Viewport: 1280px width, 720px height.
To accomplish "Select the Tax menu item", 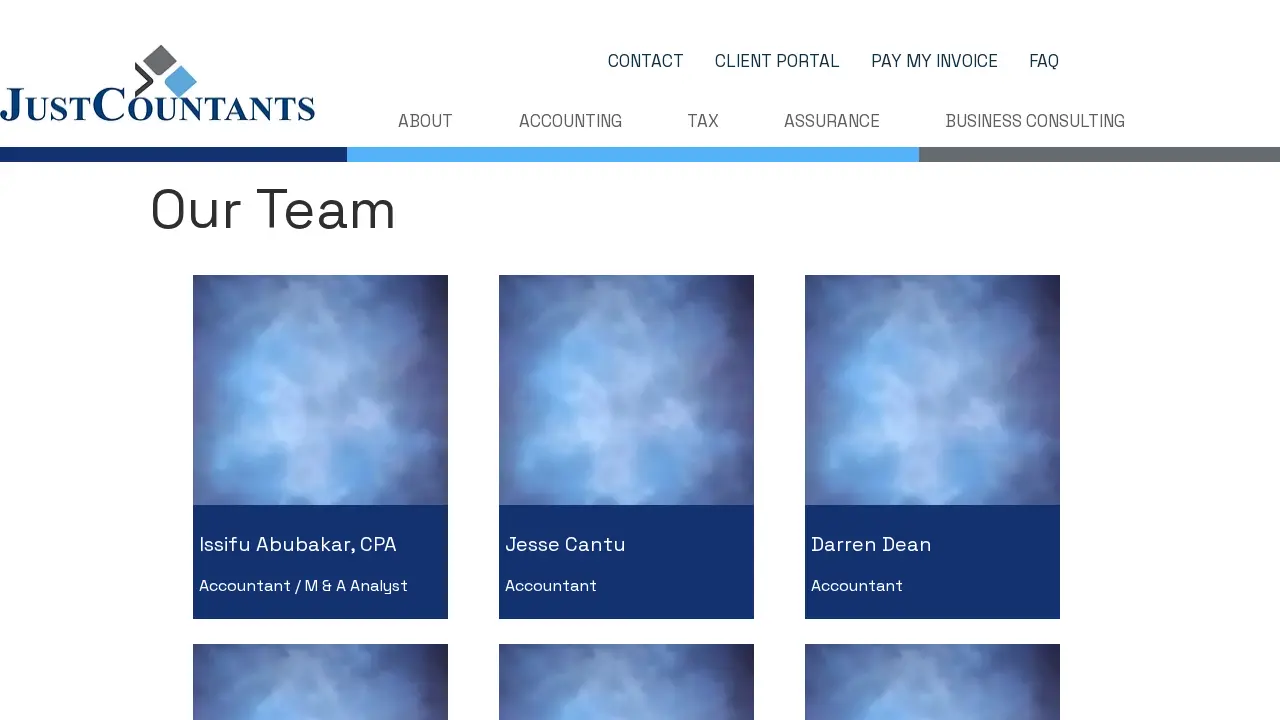I will click(x=703, y=121).
